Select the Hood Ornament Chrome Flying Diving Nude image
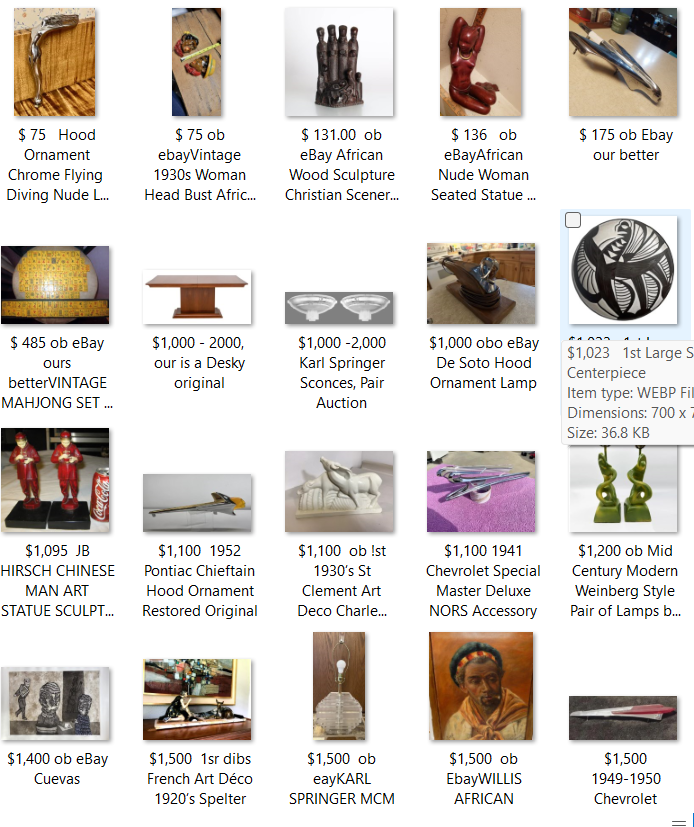The width and height of the screenshot is (694, 827). click(54, 62)
